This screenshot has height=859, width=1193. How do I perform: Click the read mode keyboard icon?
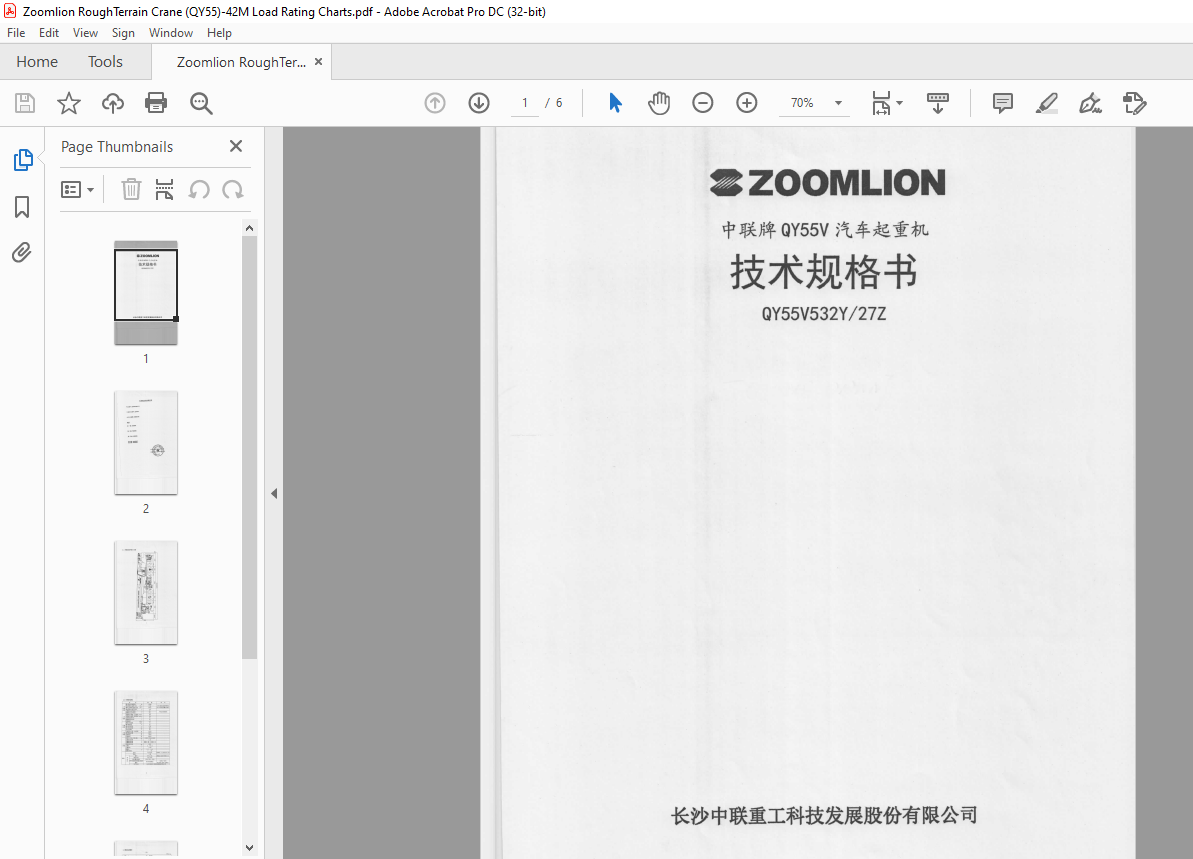[937, 103]
